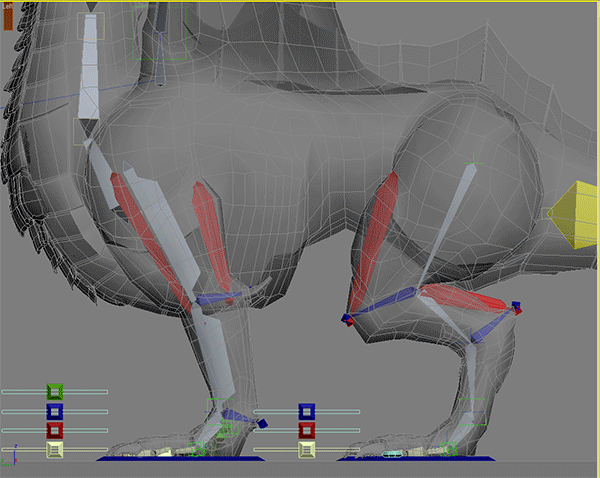Select the blue bone behind the rear knee
The height and width of the screenshot is (478, 600).
(385, 302)
